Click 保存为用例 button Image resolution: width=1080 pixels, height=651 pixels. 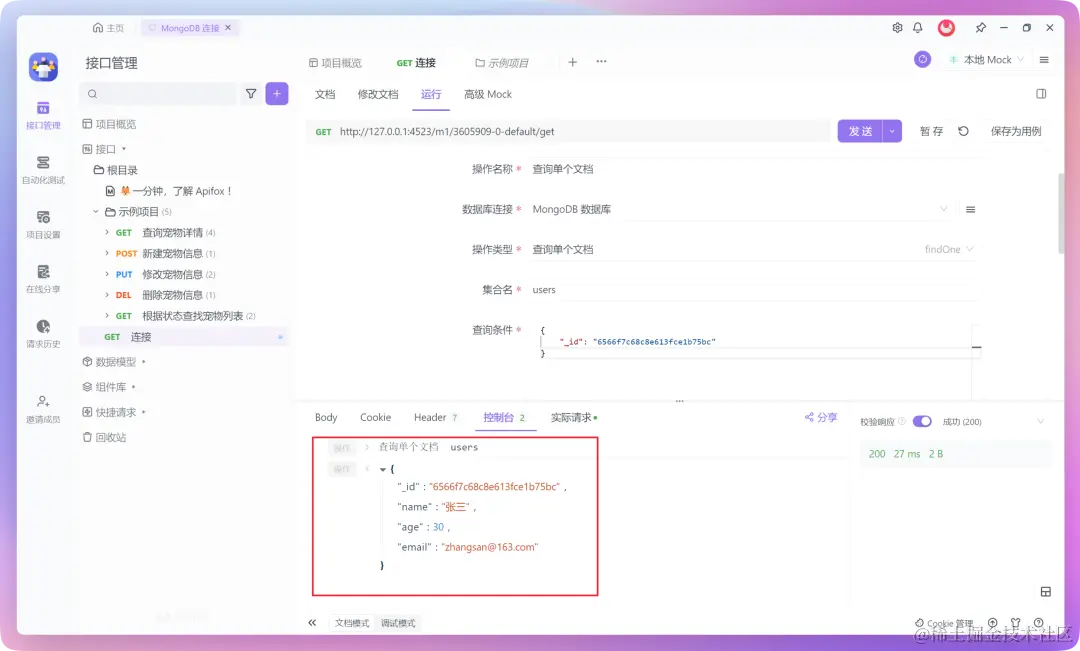click(x=1015, y=131)
